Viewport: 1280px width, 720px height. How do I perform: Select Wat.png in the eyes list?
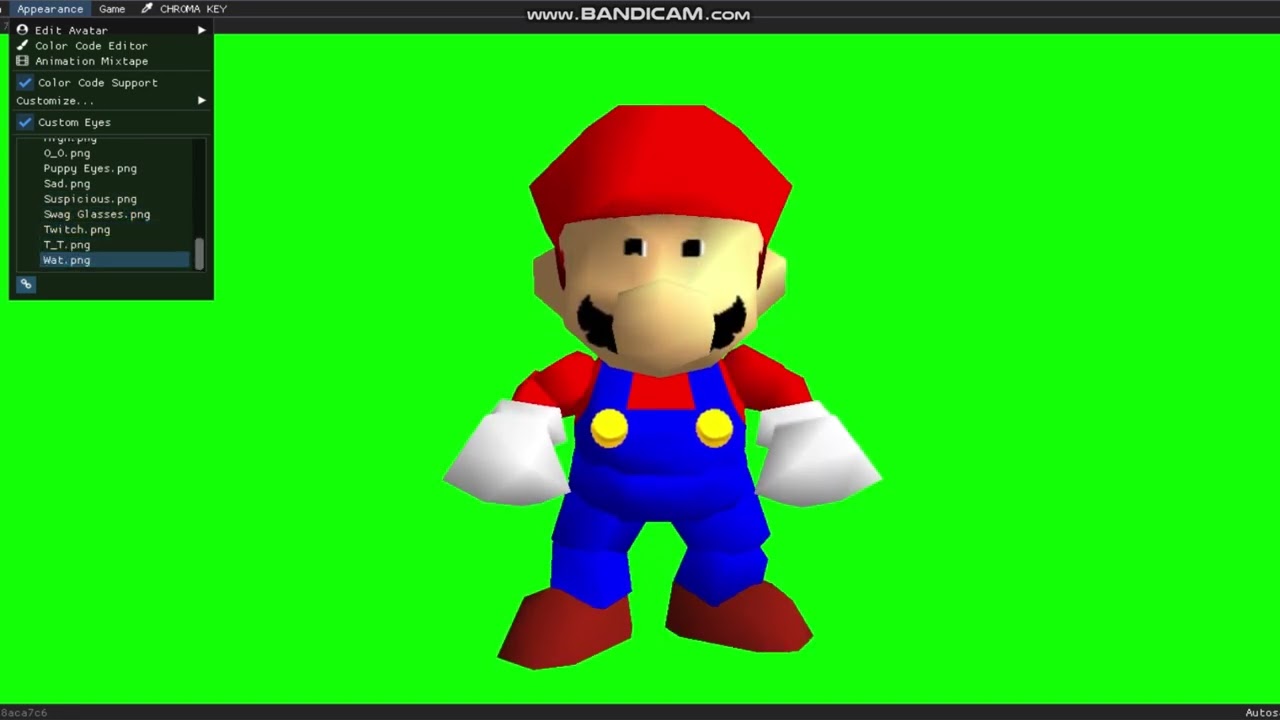(x=115, y=260)
